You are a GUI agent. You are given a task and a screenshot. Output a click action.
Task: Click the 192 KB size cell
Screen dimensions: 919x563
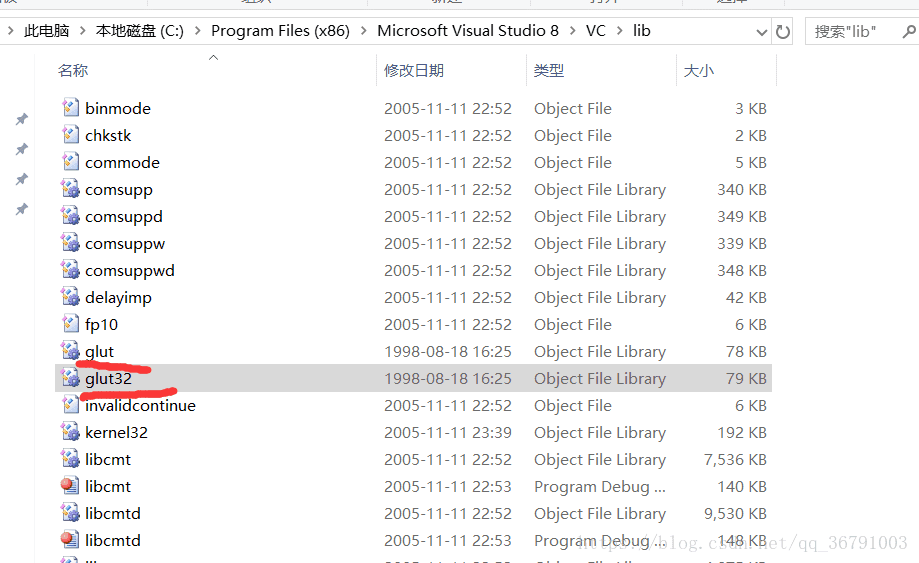pyautogui.click(x=742, y=432)
